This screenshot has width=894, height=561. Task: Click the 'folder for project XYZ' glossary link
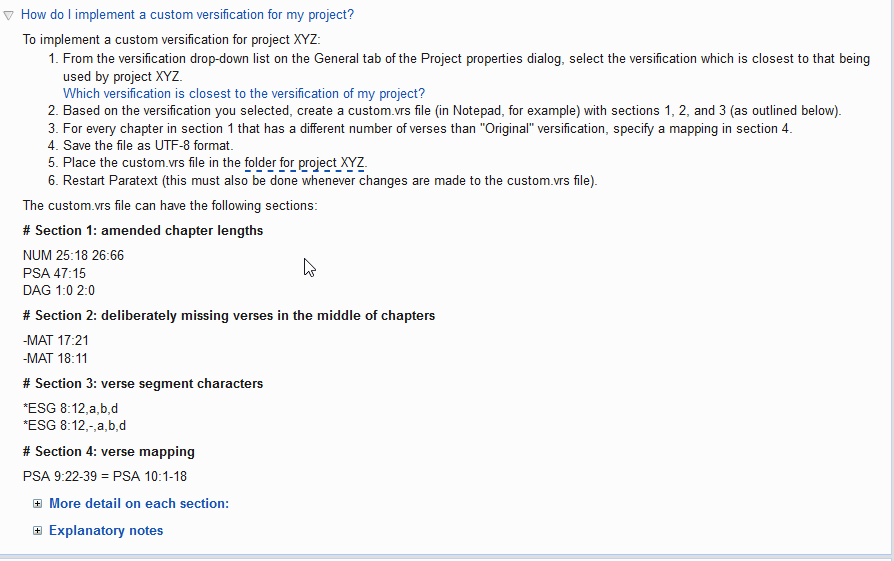304,163
